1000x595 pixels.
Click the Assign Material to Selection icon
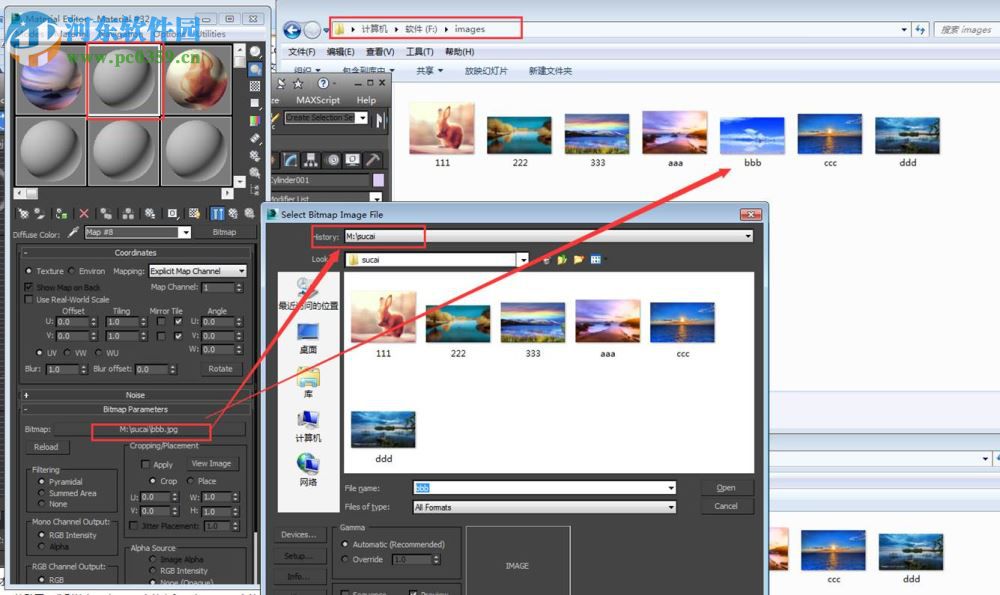tap(61, 212)
